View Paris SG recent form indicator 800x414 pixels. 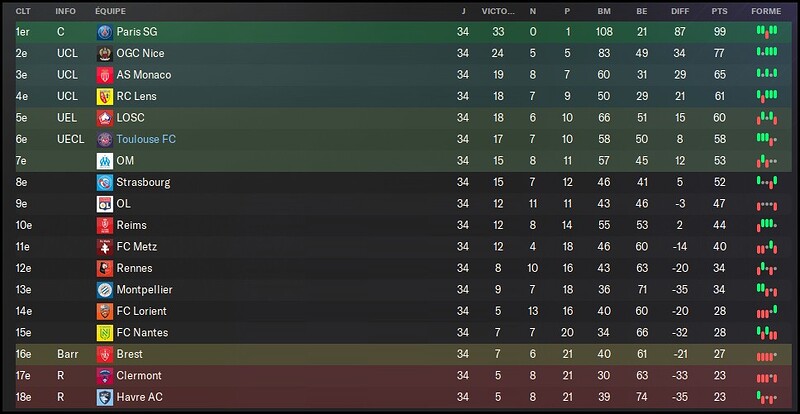pyautogui.click(x=767, y=32)
